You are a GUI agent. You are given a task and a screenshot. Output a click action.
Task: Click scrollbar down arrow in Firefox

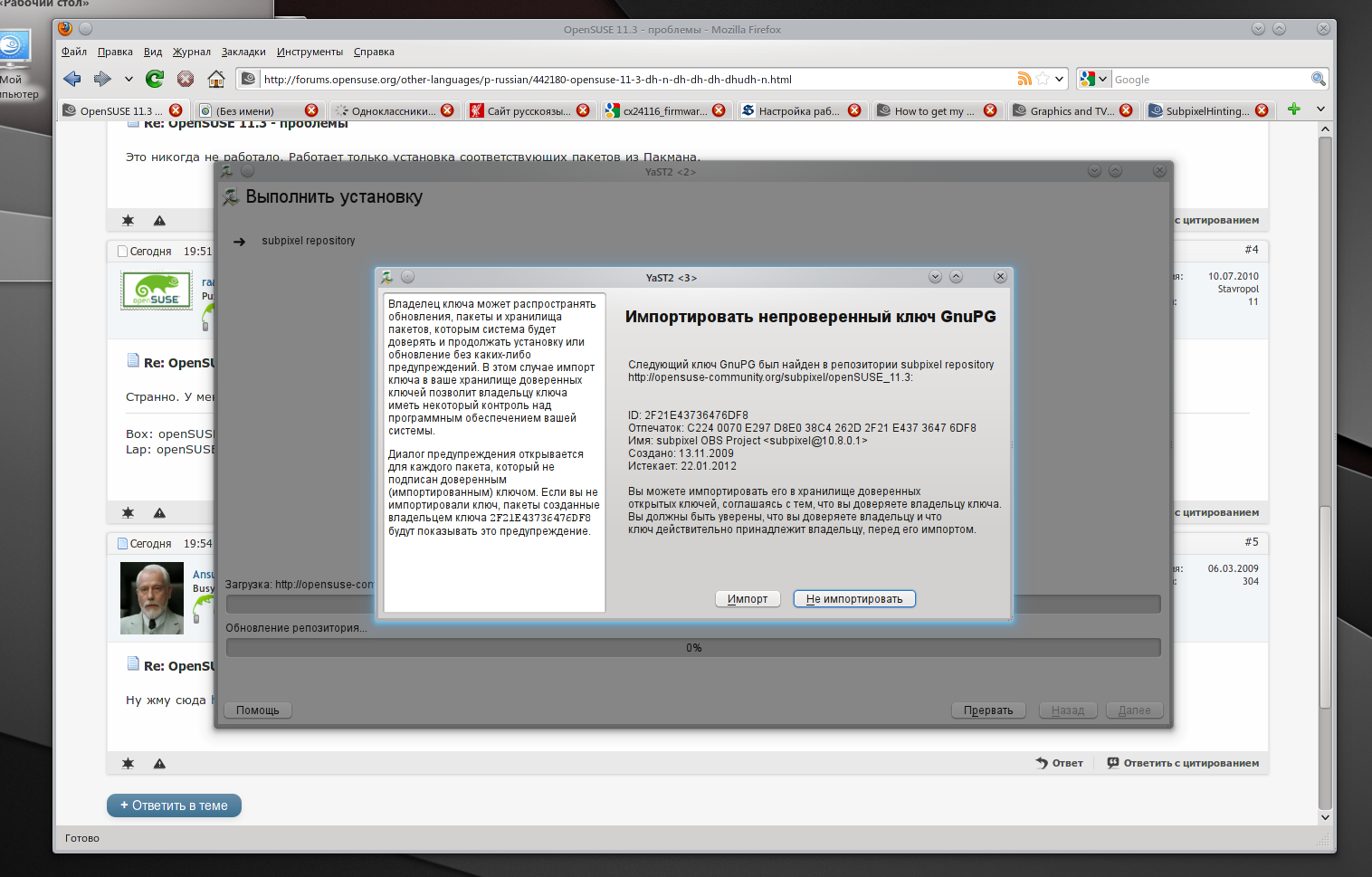[1325, 817]
